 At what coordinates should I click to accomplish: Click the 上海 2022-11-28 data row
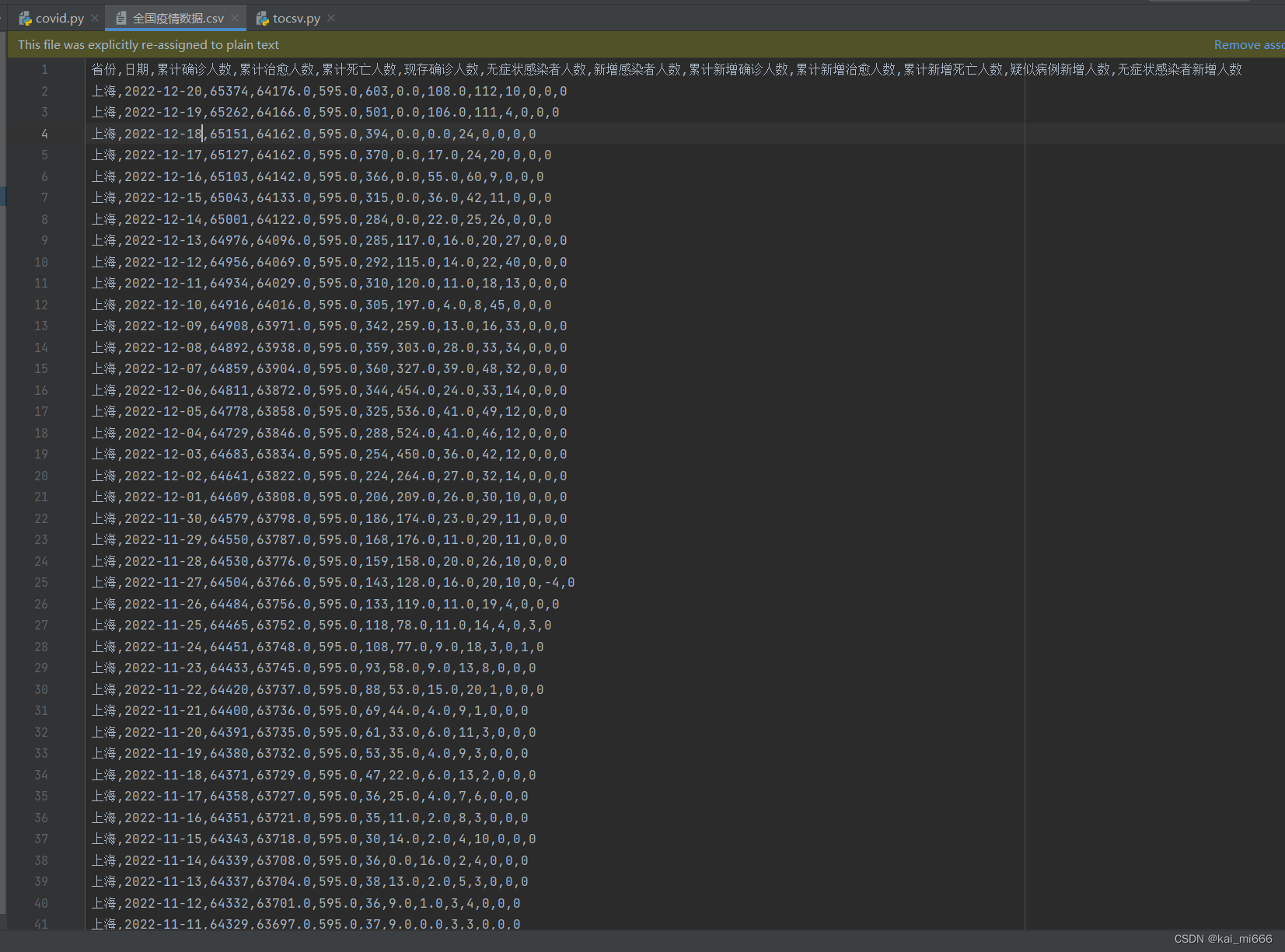(x=329, y=561)
